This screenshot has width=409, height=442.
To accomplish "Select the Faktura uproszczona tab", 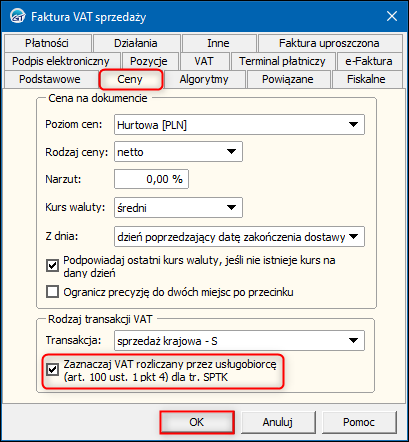I will tap(329, 43).
